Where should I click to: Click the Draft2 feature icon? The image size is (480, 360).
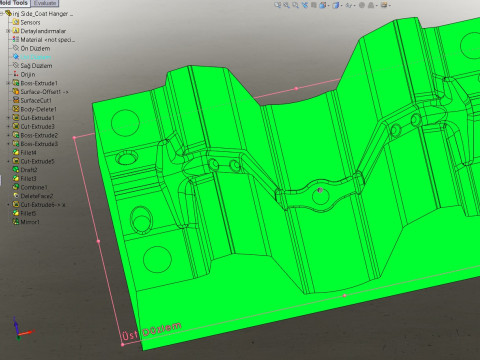click(16, 170)
